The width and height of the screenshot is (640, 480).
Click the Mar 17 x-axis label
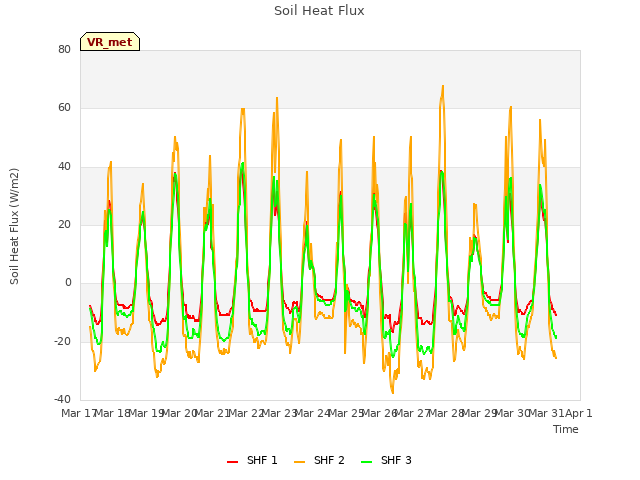point(78,413)
